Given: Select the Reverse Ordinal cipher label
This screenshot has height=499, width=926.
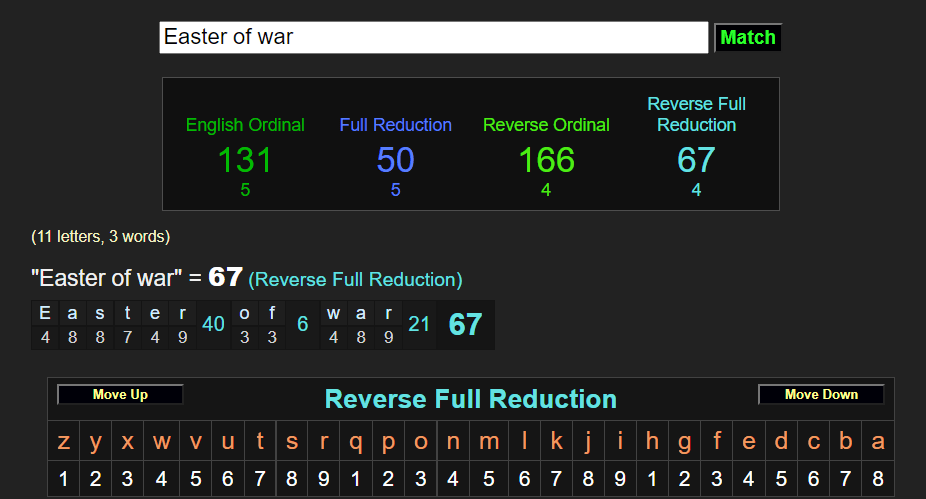Looking at the screenshot, I should click(546, 125).
